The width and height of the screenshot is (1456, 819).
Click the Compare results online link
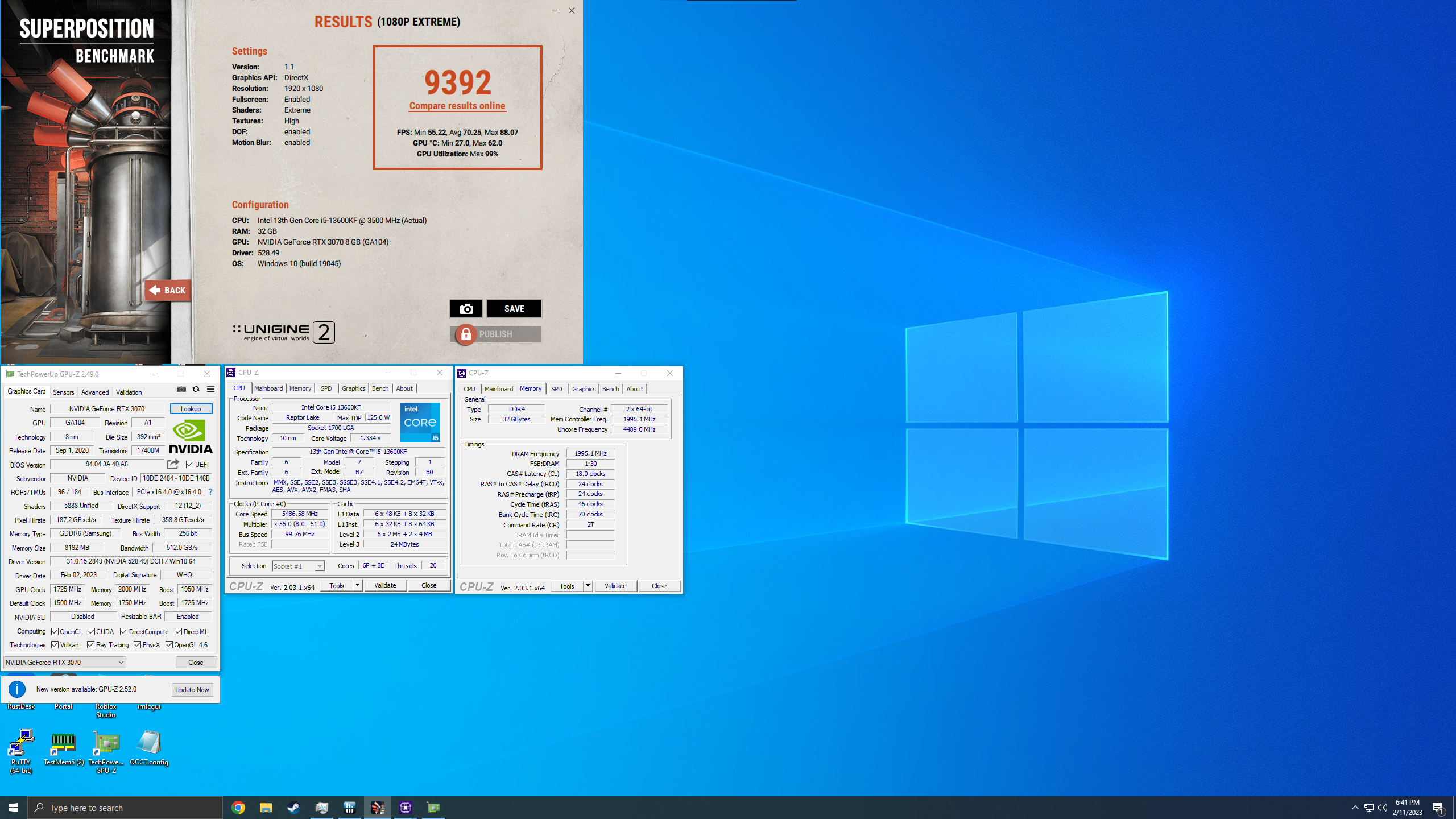point(457,106)
